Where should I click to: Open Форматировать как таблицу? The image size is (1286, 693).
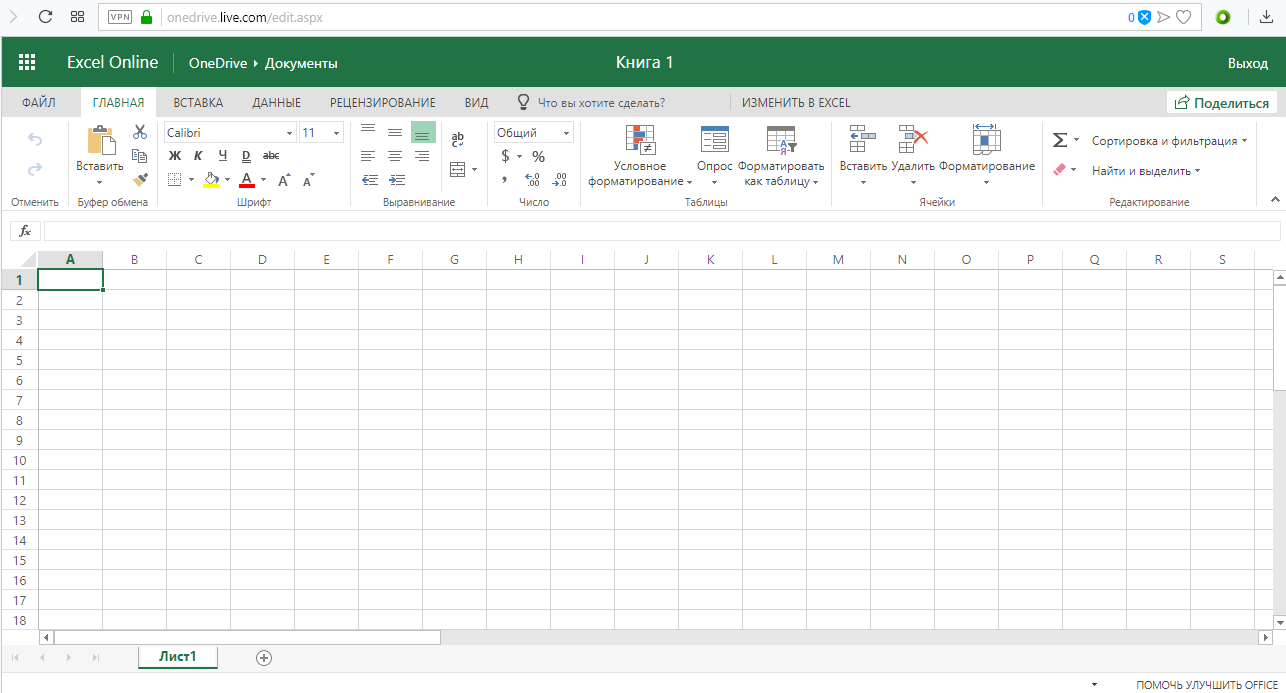781,156
